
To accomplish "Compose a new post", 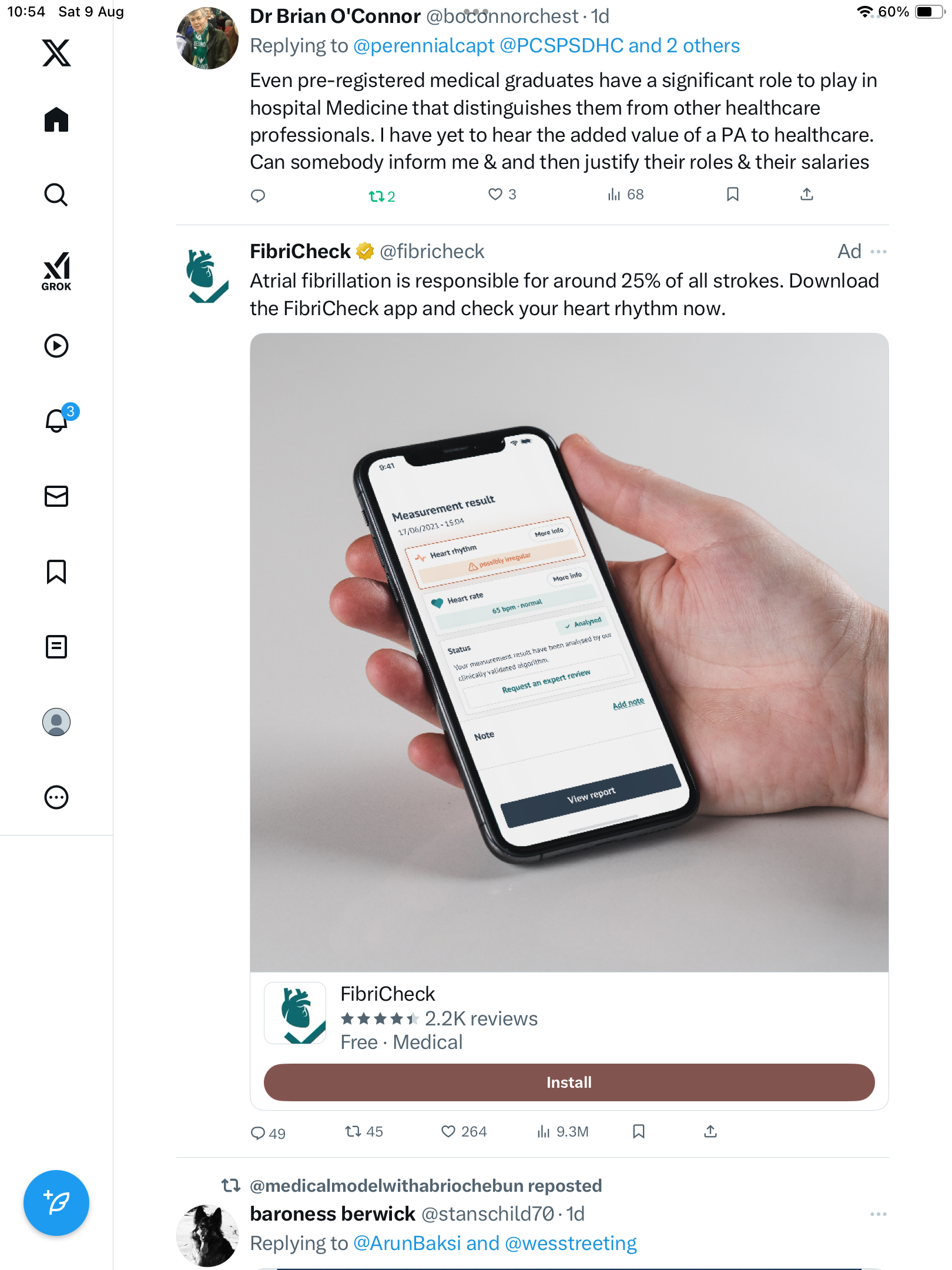I will [x=56, y=1203].
